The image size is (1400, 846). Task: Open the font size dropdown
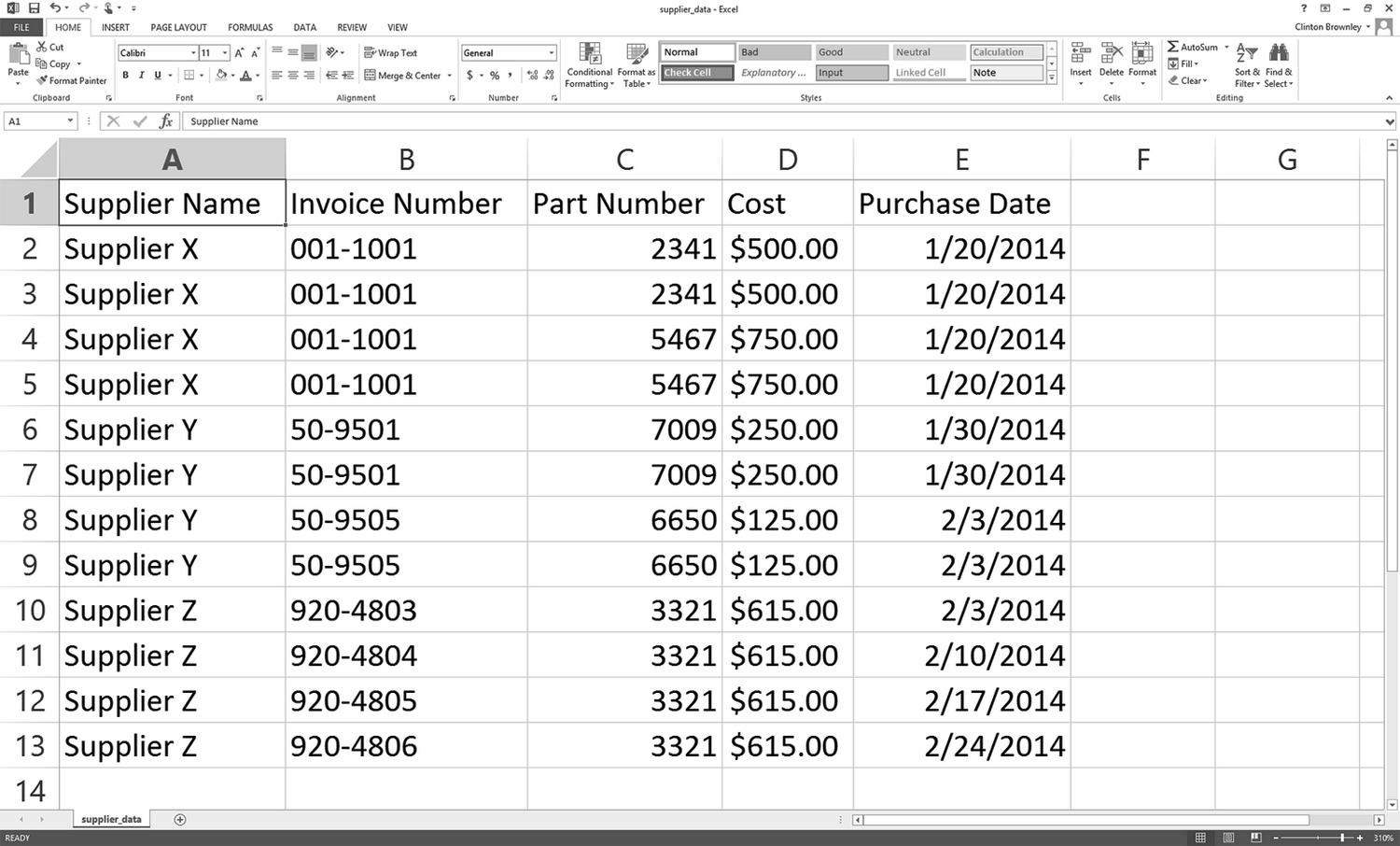pos(225,53)
